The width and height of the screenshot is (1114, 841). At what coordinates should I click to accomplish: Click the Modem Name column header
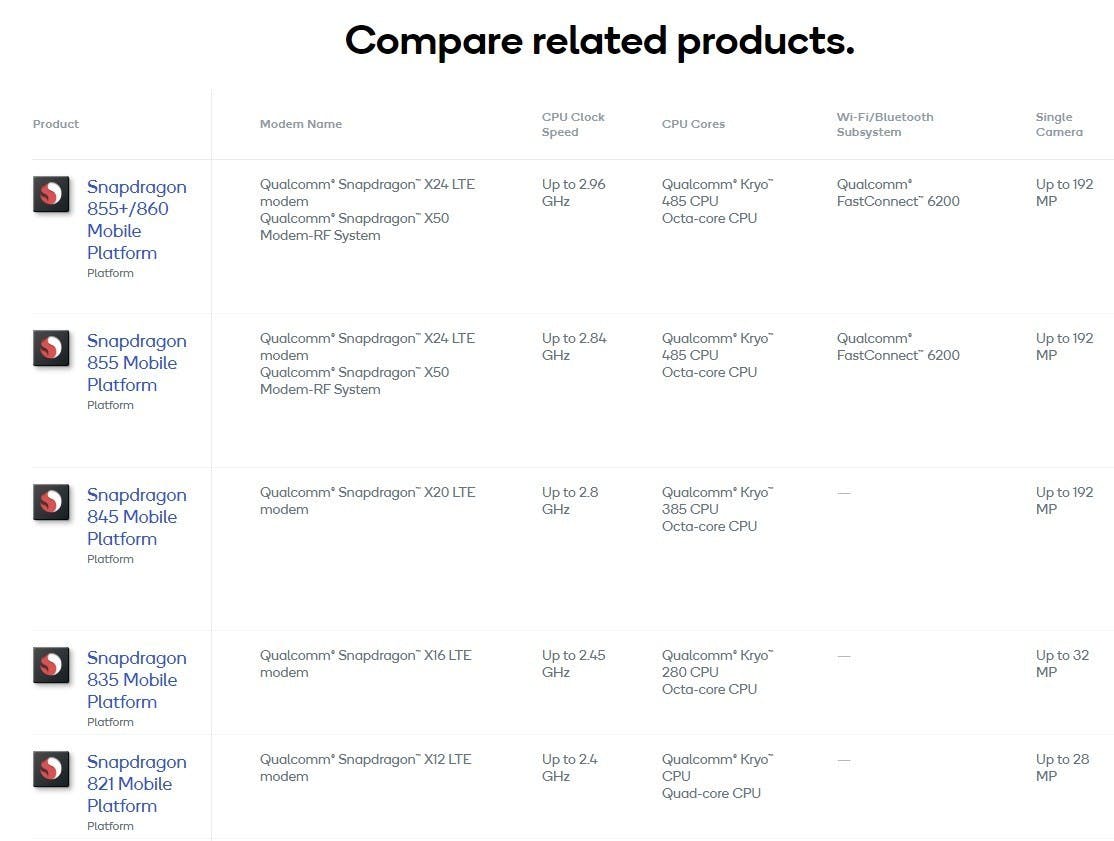(301, 124)
